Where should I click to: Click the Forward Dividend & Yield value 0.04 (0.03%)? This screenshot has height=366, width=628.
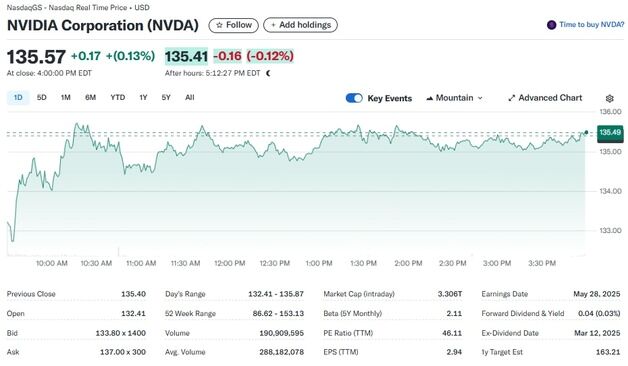coord(599,314)
